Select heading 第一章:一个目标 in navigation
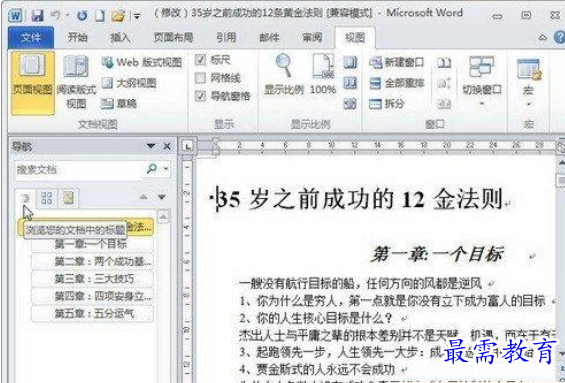Image resolution: width=565 pixels, height=383 pixels. pos(92,244)
